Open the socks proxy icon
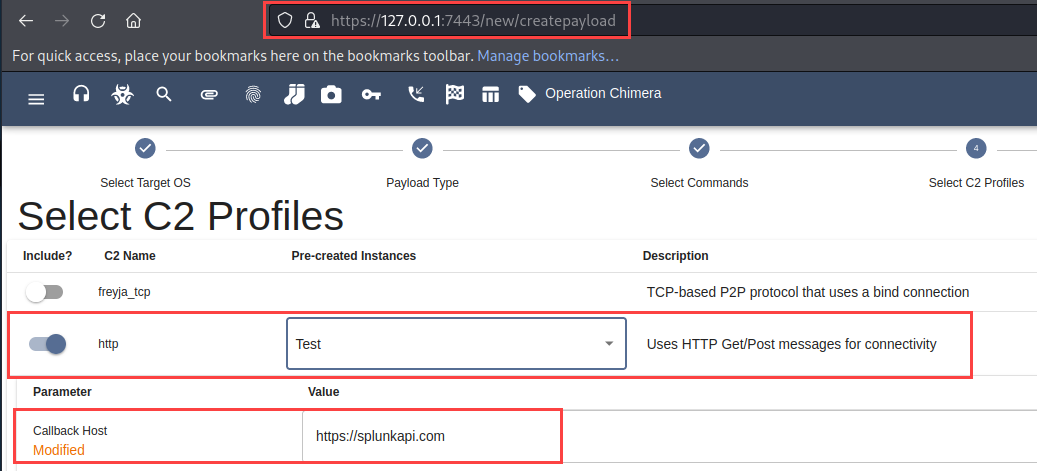The image size is (1037, 471). 293,94
